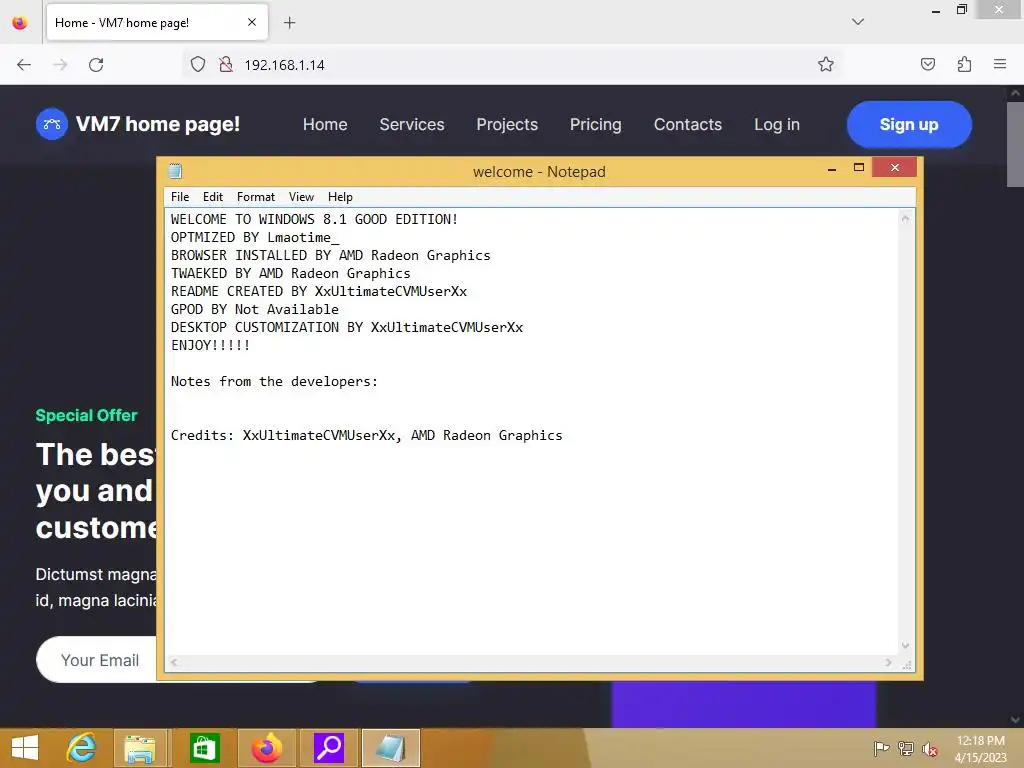Launch Internet Explorer from the taskbar
This screenshot has width=1024, height=768.
[x=82, y=748]
